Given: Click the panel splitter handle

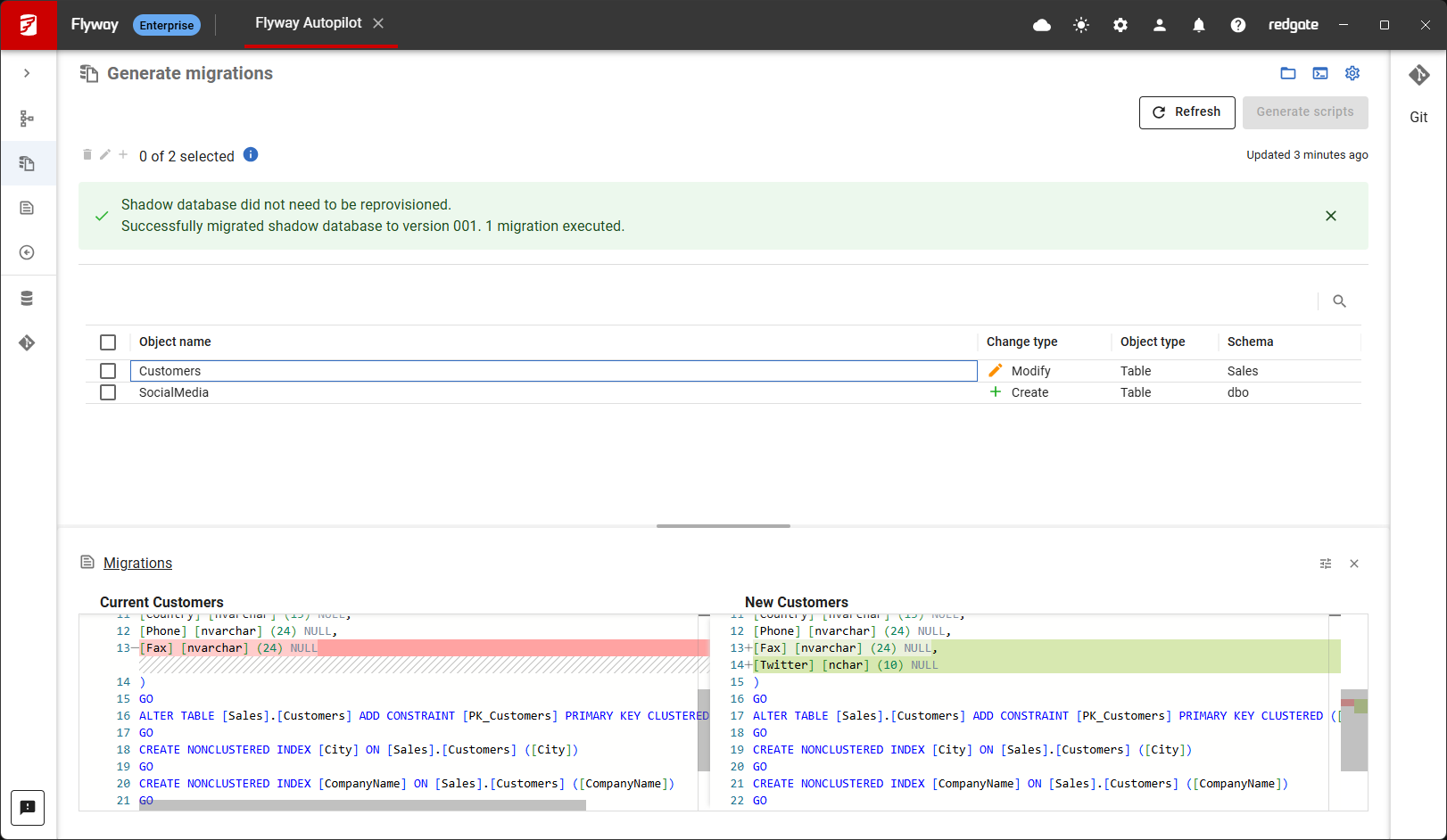Looking at the screenshot, I should (723, 526).
